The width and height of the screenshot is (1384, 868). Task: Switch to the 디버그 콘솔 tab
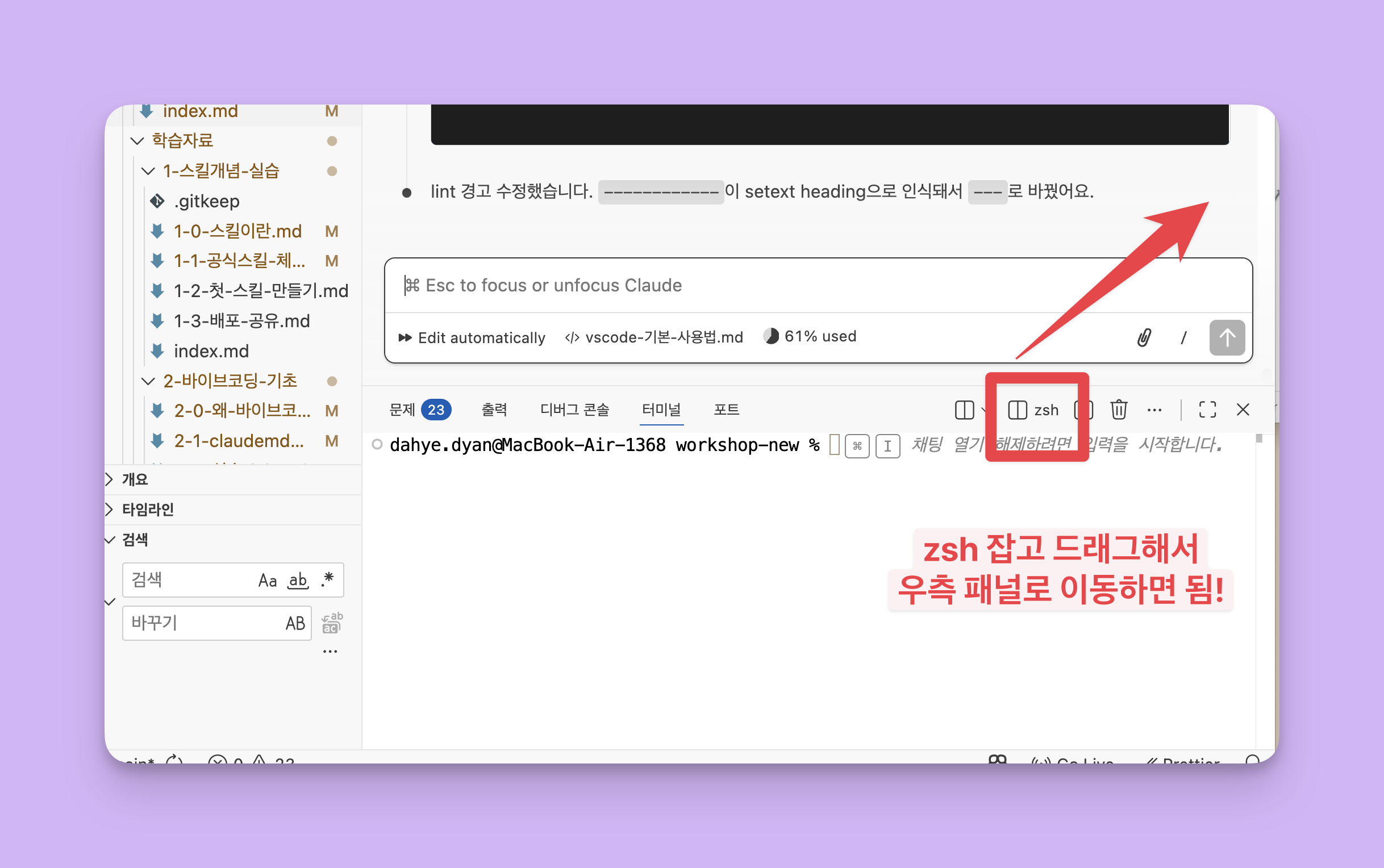(x=574, y=410)
